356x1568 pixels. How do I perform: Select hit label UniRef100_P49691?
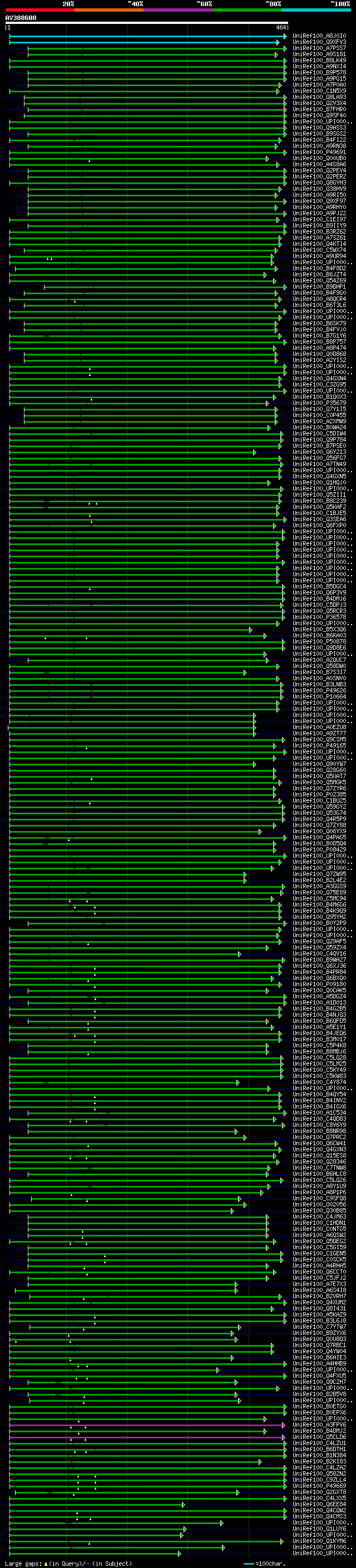pyautogui.click(x=319, y=153)
